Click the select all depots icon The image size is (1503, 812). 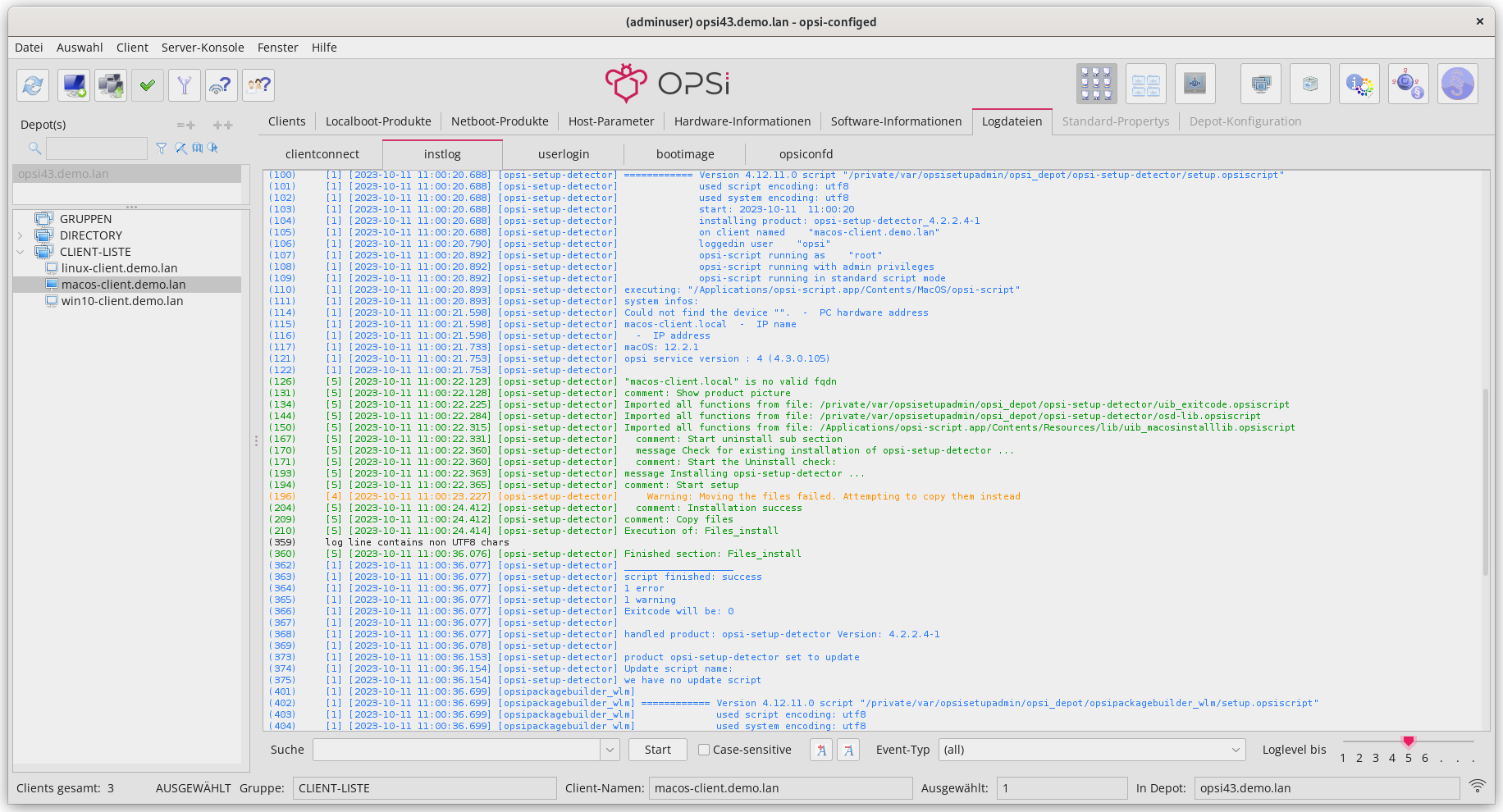point(198,148)
